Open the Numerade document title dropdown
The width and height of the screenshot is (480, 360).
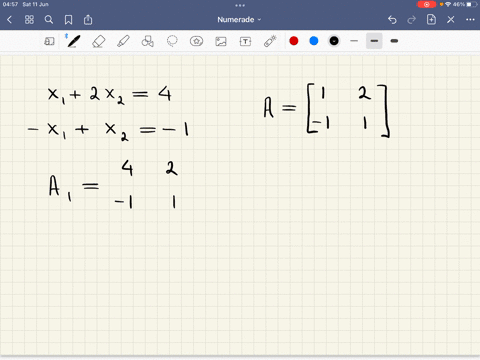239,20
